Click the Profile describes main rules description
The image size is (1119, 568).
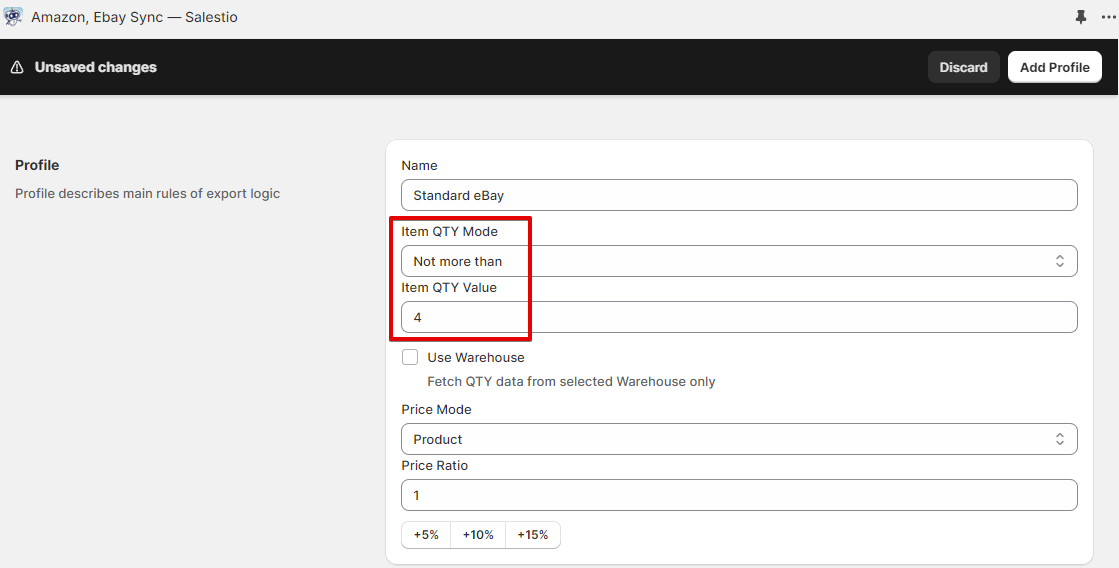[x=147, y=193]
